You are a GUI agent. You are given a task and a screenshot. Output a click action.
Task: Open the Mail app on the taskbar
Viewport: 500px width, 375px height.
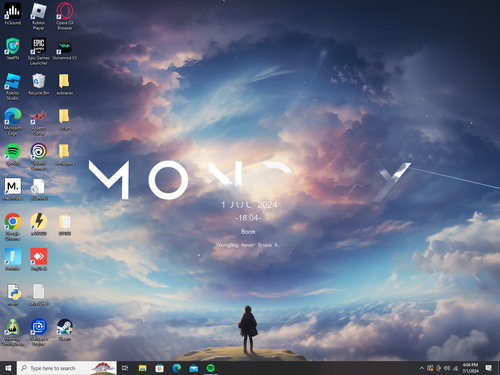pyautogui.click(x=194, y=368)
